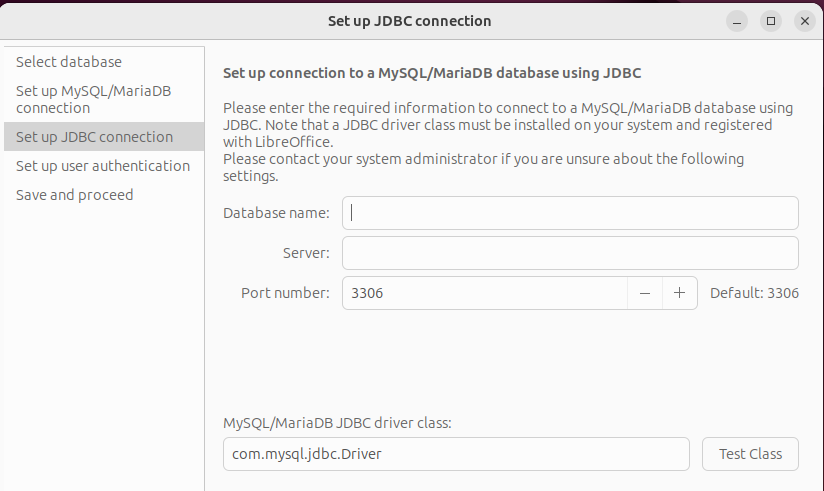Click the Port number field showing 3306
Screen dimensions: 824x491
click(x=485, y=293)
